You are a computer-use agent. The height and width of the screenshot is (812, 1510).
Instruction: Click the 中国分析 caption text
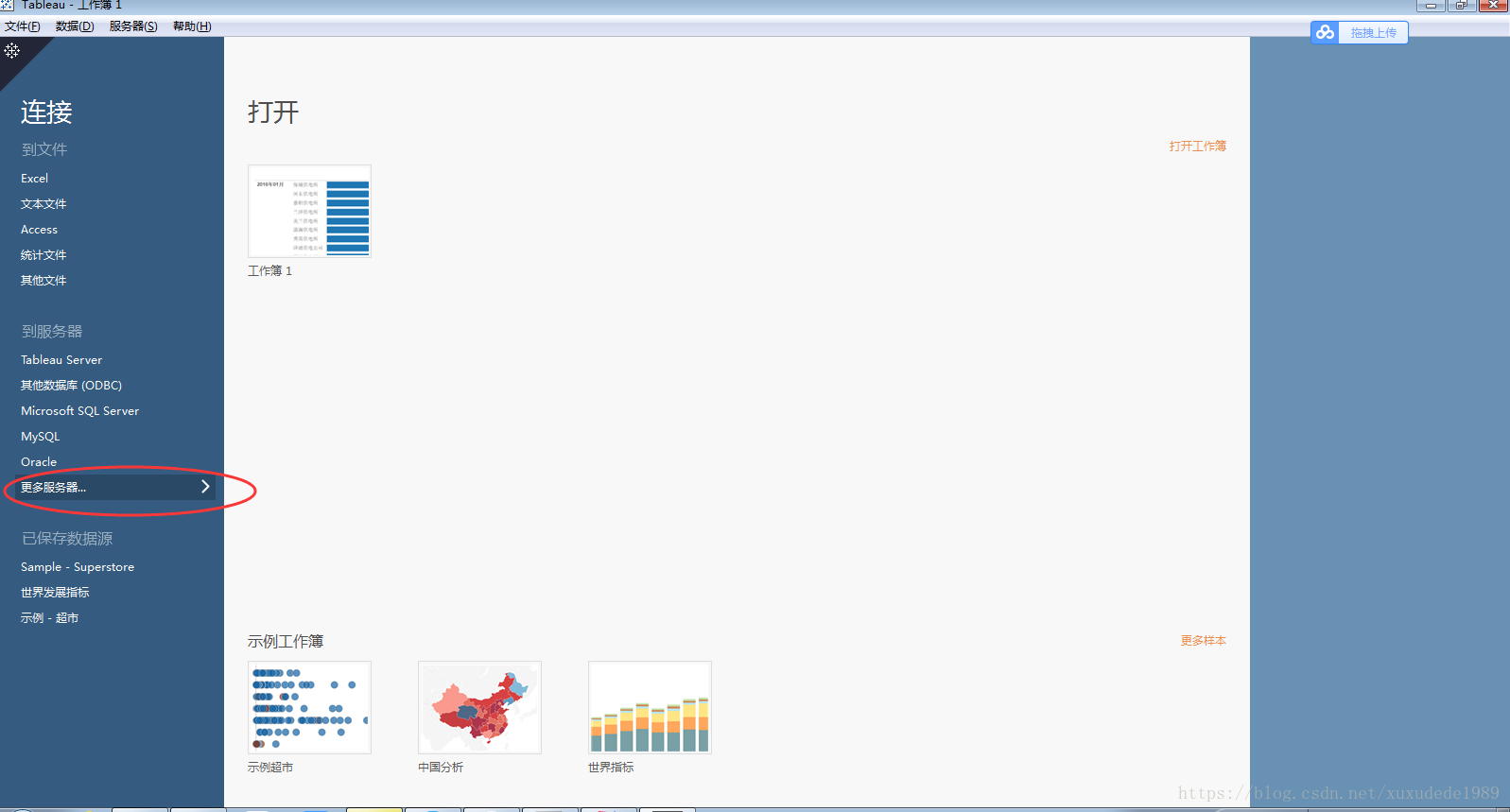point(441,768)
